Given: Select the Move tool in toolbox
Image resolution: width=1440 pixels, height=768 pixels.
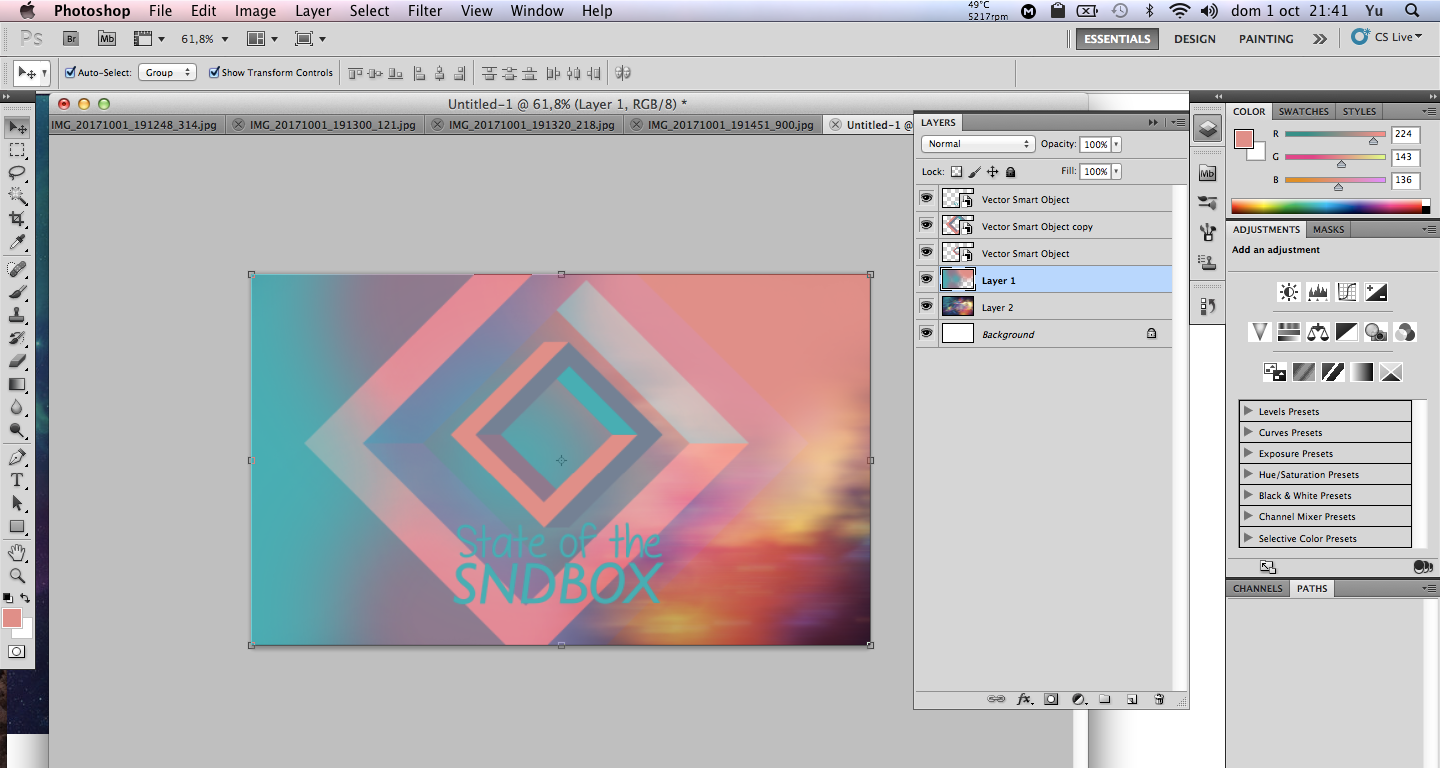Looking at the screenshot, I should coord(17,128).
